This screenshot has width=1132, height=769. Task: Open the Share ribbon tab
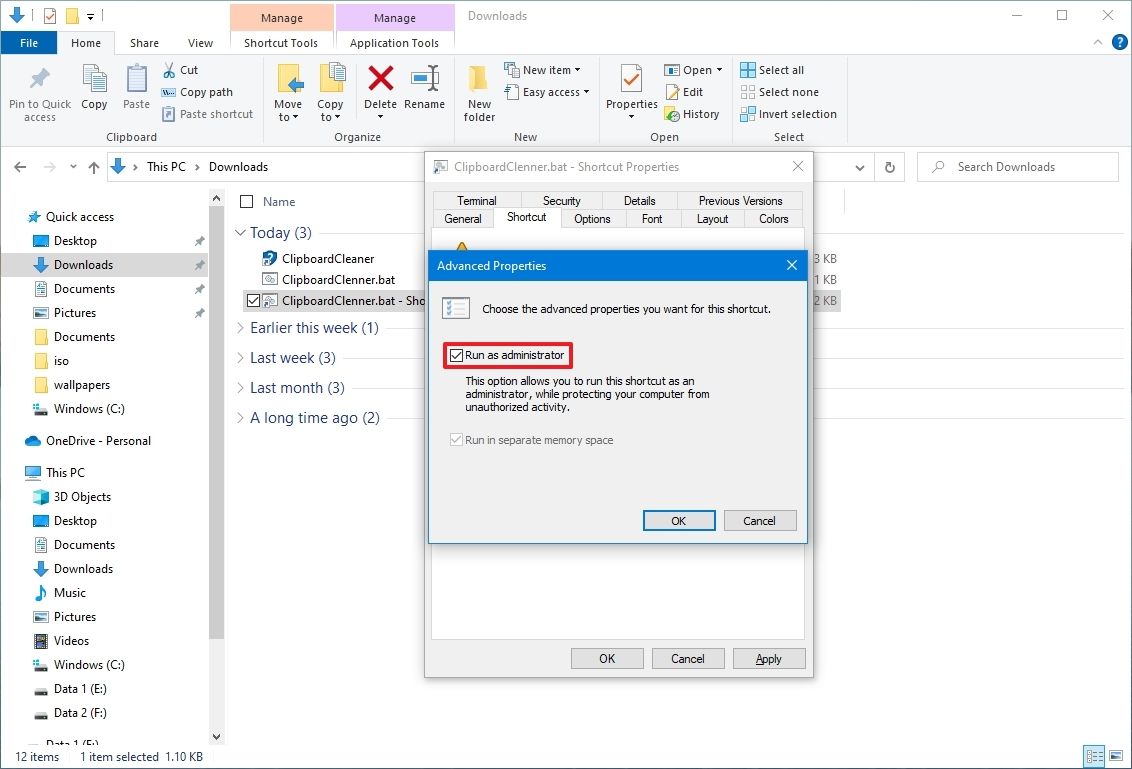(x=143, y=43)
